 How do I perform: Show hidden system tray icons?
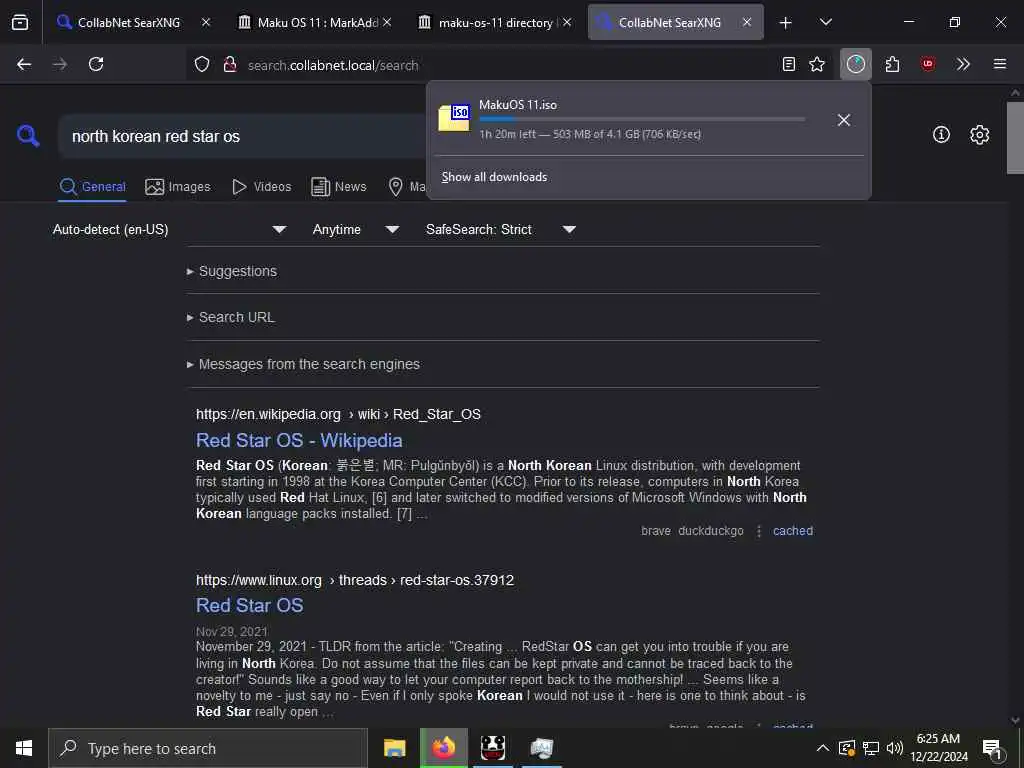[x=823, y=748]
